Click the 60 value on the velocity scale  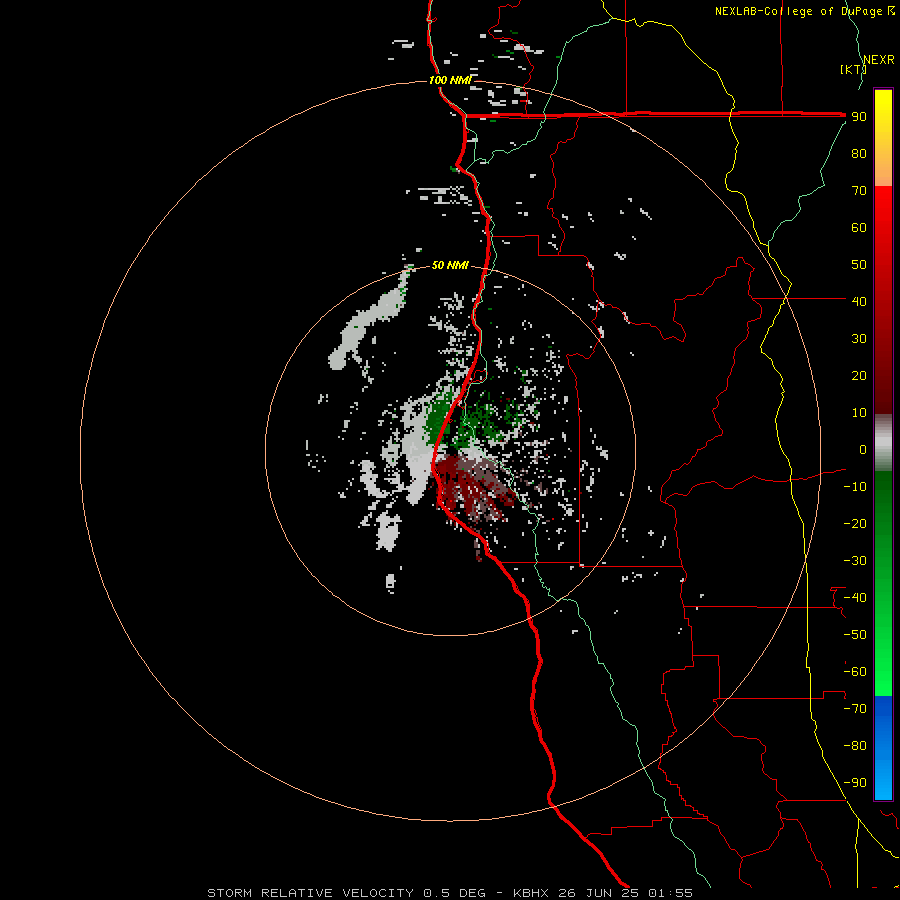click(859, 227)
